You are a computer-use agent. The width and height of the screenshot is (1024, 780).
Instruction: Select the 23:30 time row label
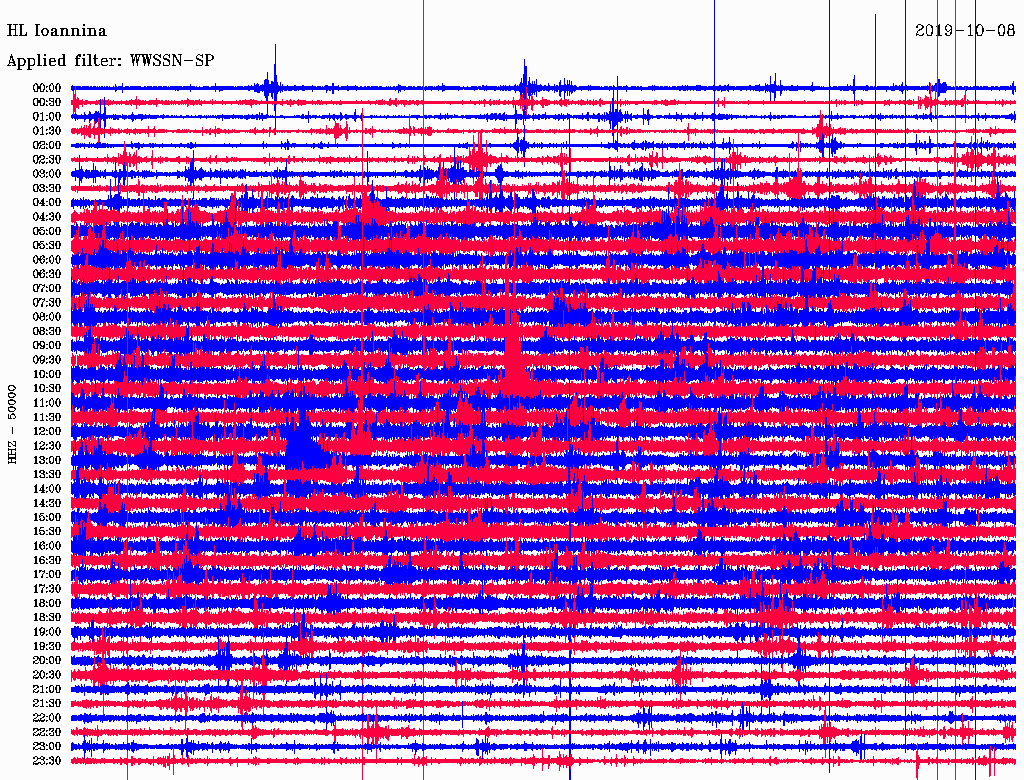(47, 761)
